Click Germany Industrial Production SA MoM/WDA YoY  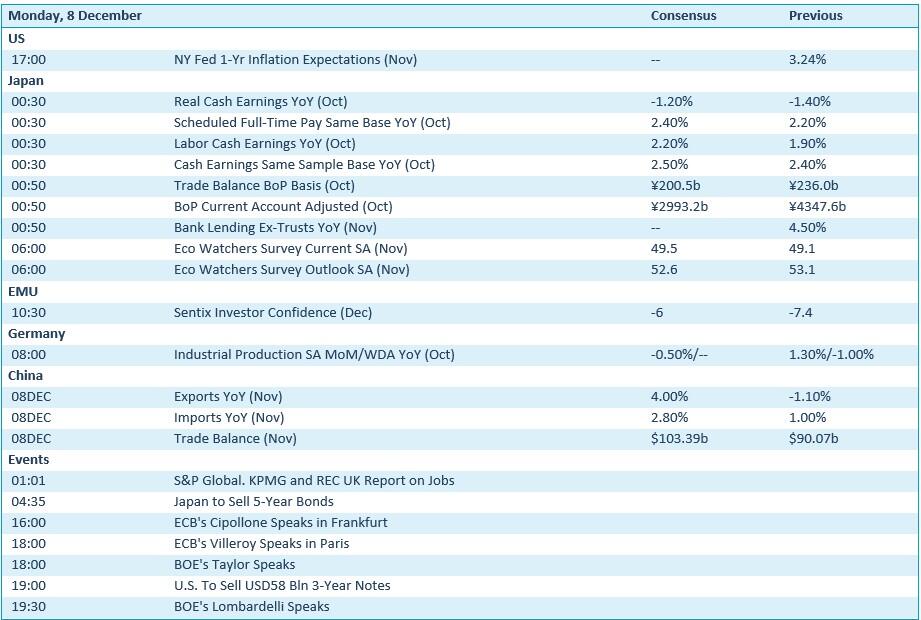[x=314, y=354]
